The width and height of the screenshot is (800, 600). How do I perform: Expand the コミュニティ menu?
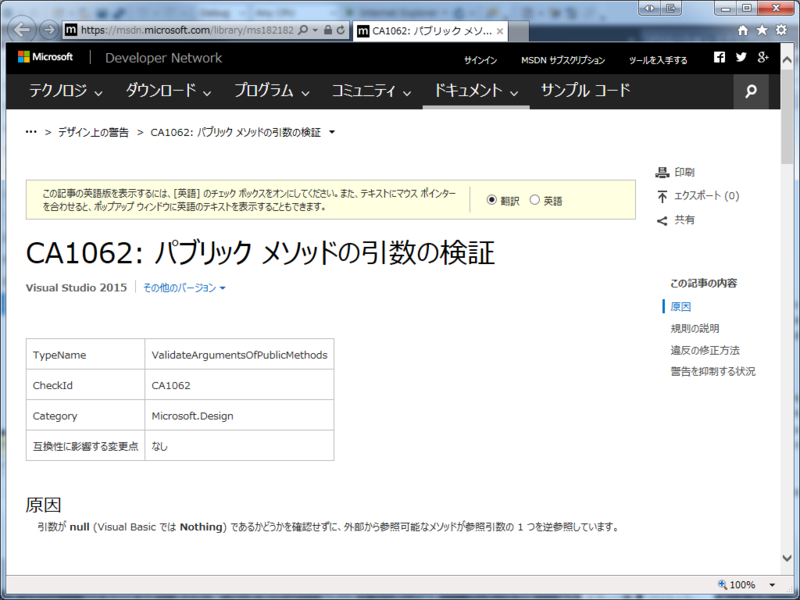[371, 91]
